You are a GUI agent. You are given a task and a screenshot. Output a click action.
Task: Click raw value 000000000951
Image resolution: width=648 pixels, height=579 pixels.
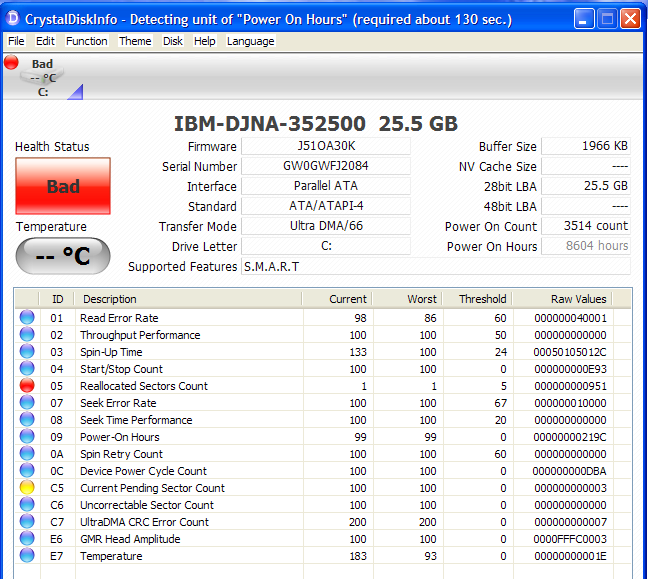(x=570, y=386)
